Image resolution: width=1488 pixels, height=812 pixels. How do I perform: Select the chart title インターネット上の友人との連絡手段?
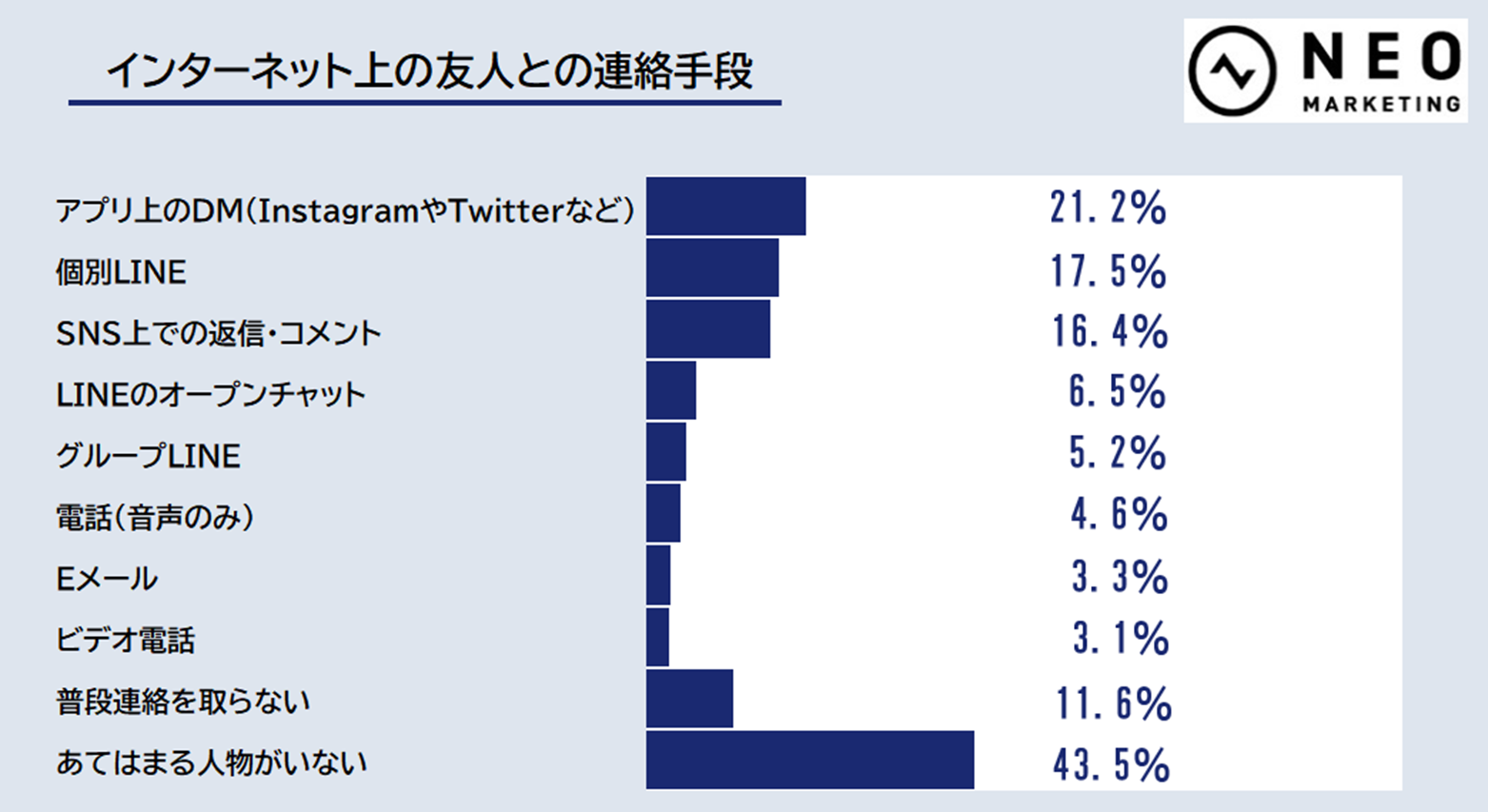coord(428,72)
